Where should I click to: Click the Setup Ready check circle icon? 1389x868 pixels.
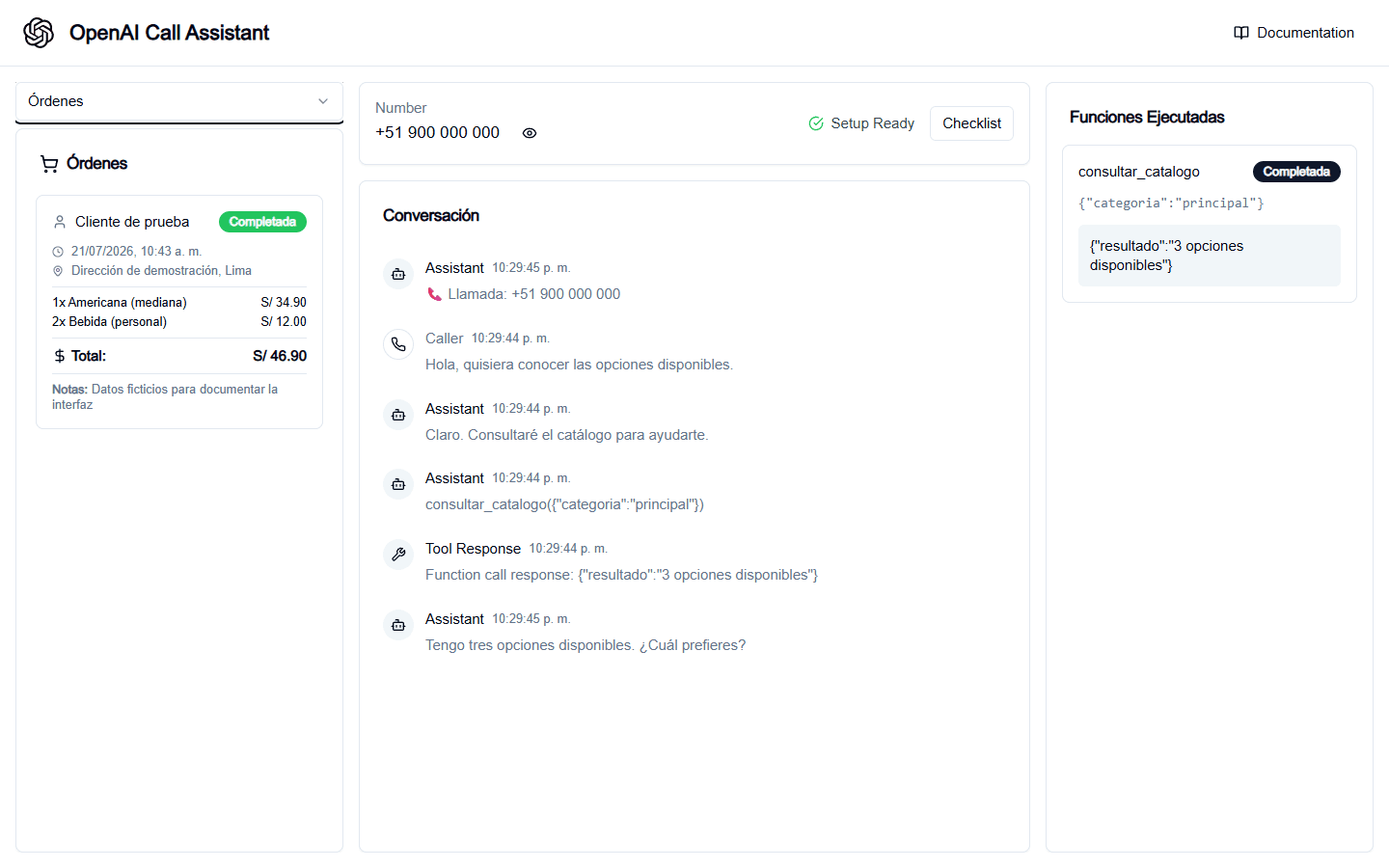(x=816, y=123)
